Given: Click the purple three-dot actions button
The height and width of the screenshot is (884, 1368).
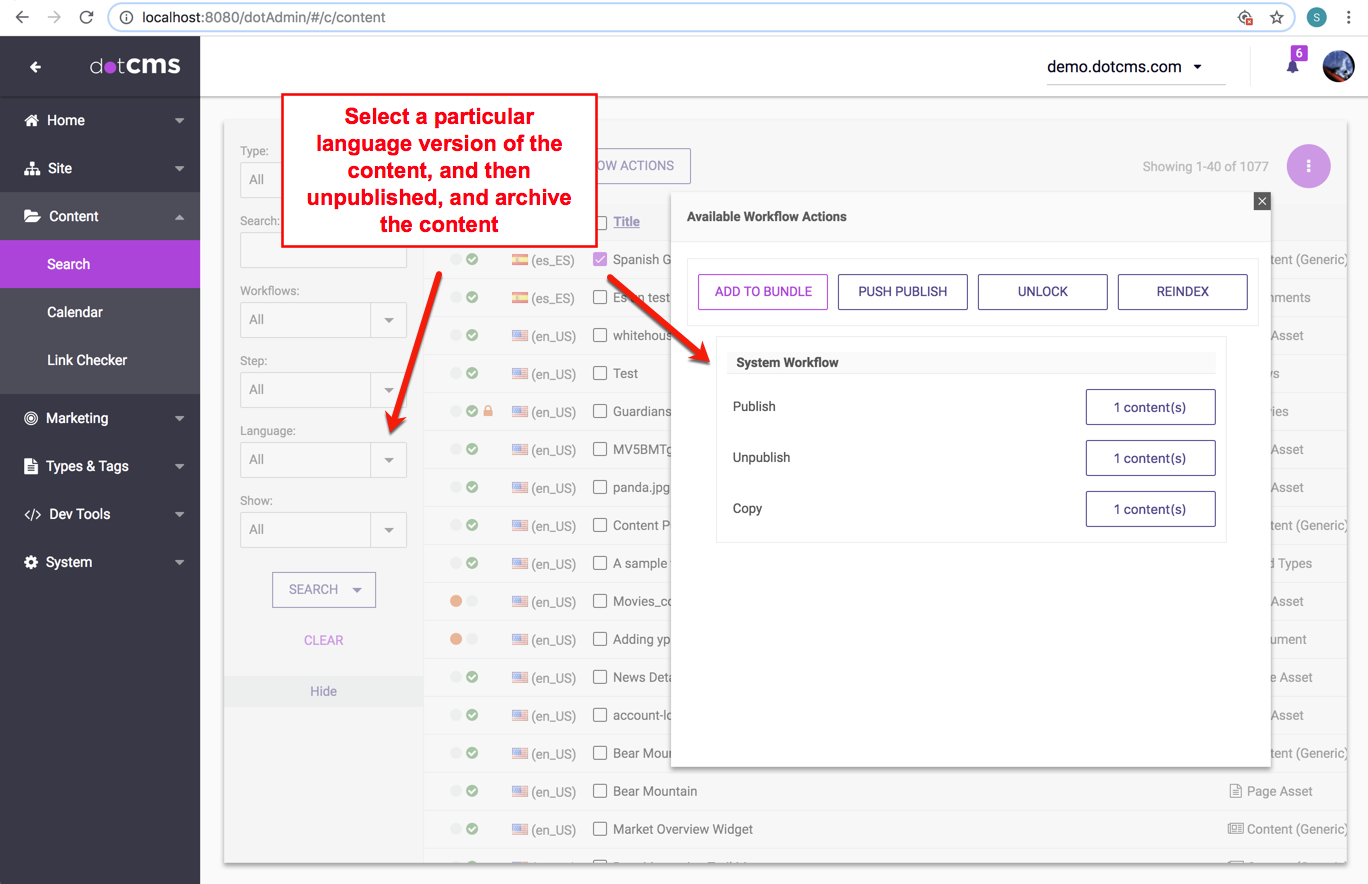Looking at the screenshot, I should [x=1308, y=166].
